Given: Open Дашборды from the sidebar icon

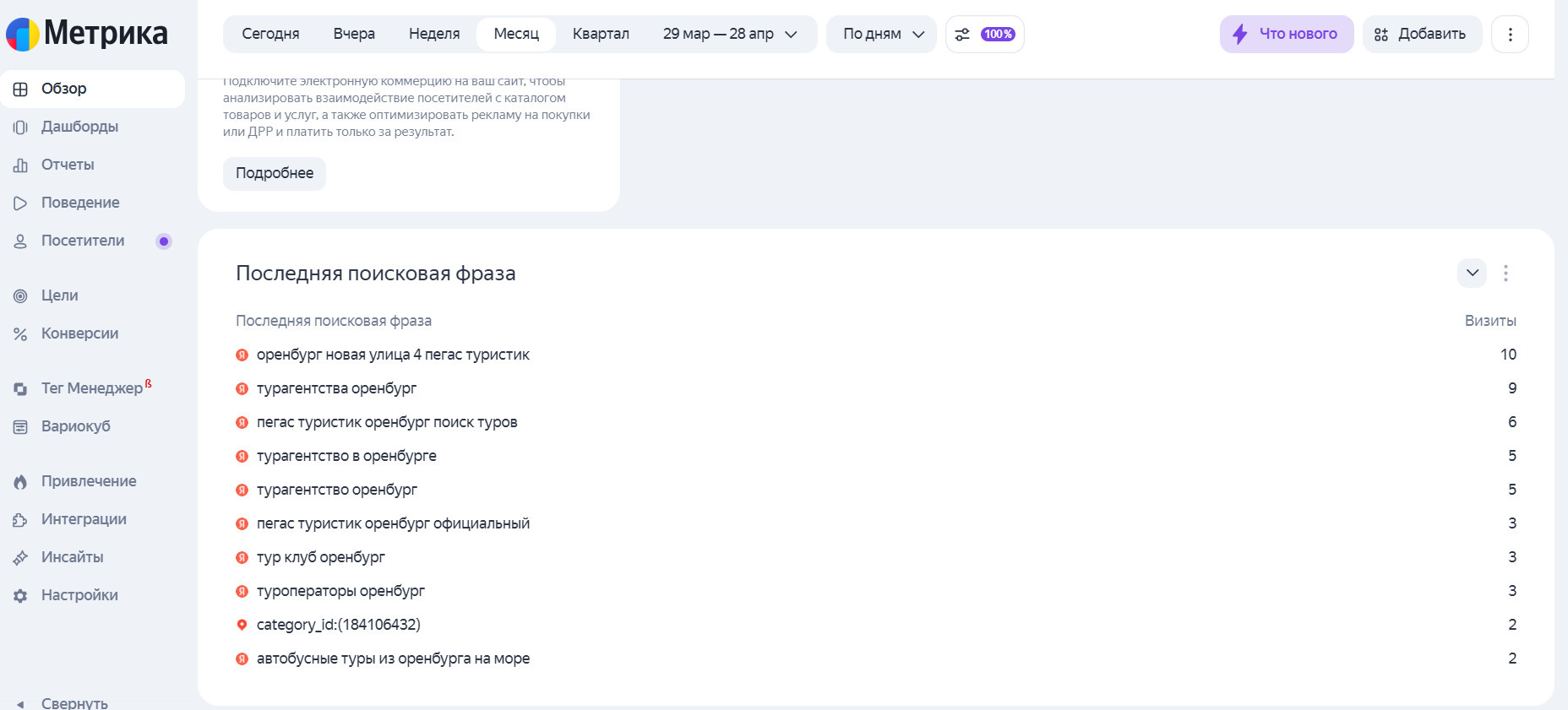Looking at the screenshot, I should [x=20, y=127].
